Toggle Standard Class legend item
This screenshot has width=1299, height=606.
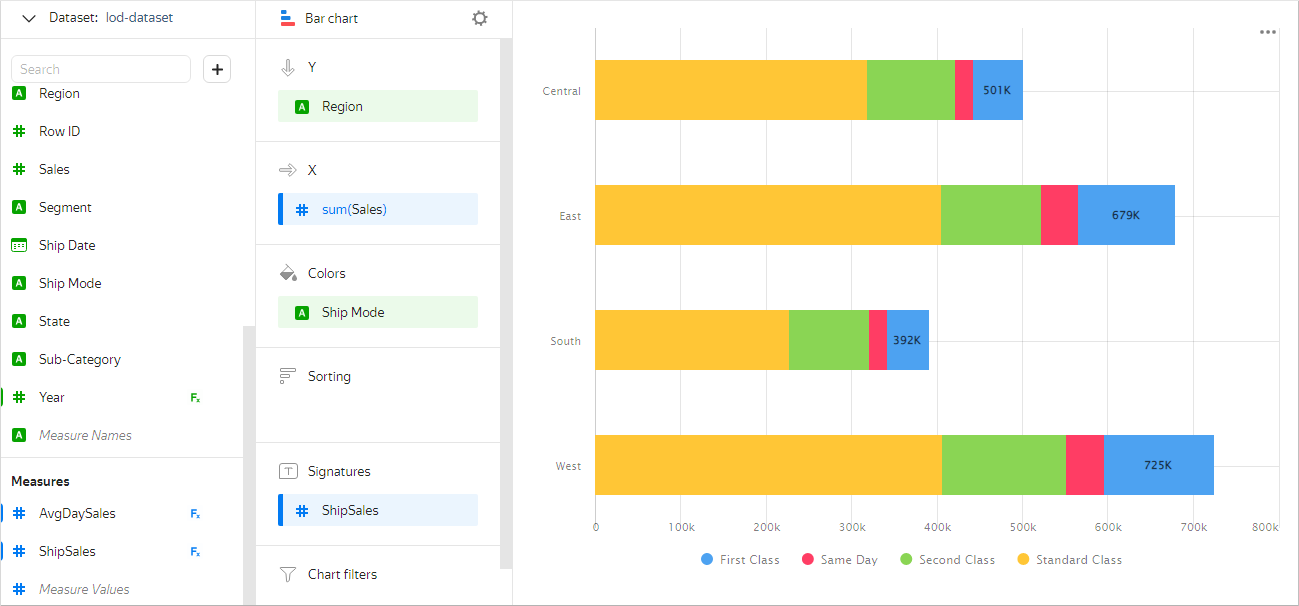point(1069,560)
